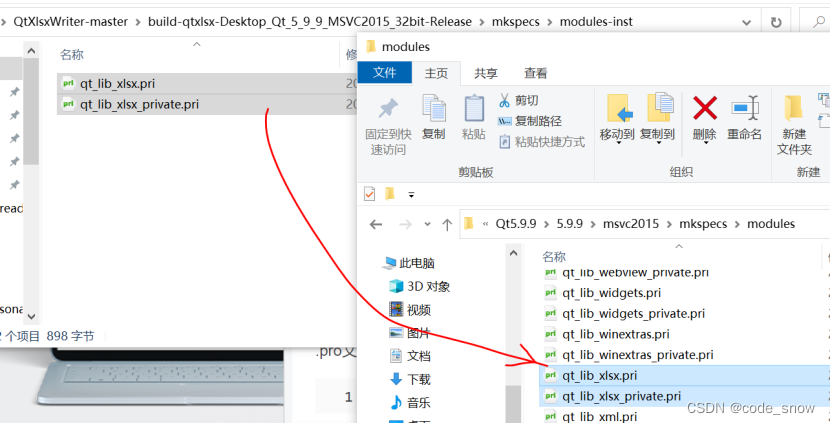Select Music (音乐) folder in navigation pane

(x=410, y=402)
